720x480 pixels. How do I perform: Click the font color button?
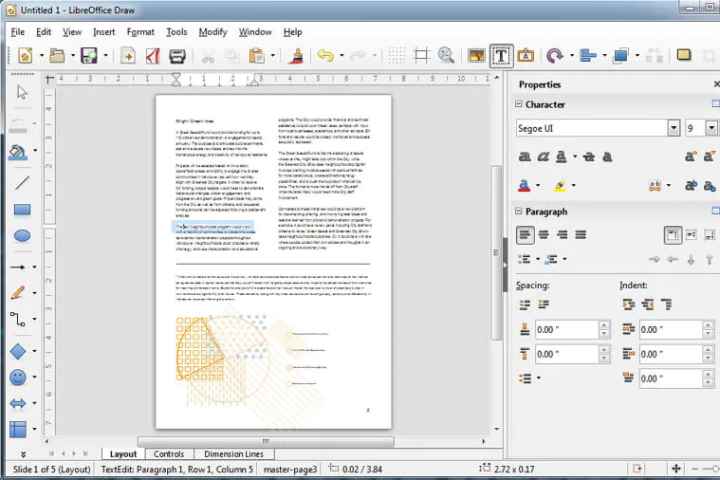pyautogui.click(x=526, y=185)
